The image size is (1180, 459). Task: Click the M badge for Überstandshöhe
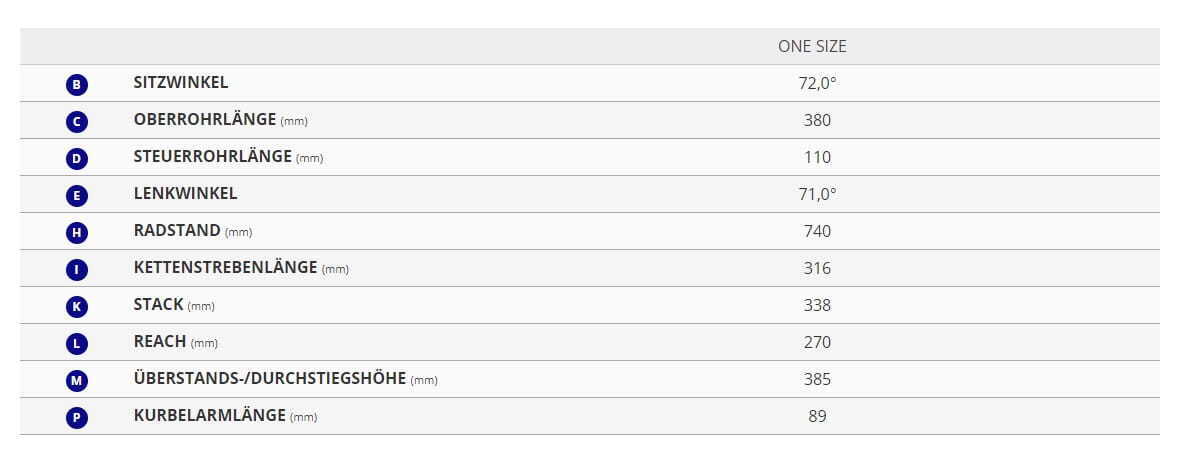[x=77, y=381]
